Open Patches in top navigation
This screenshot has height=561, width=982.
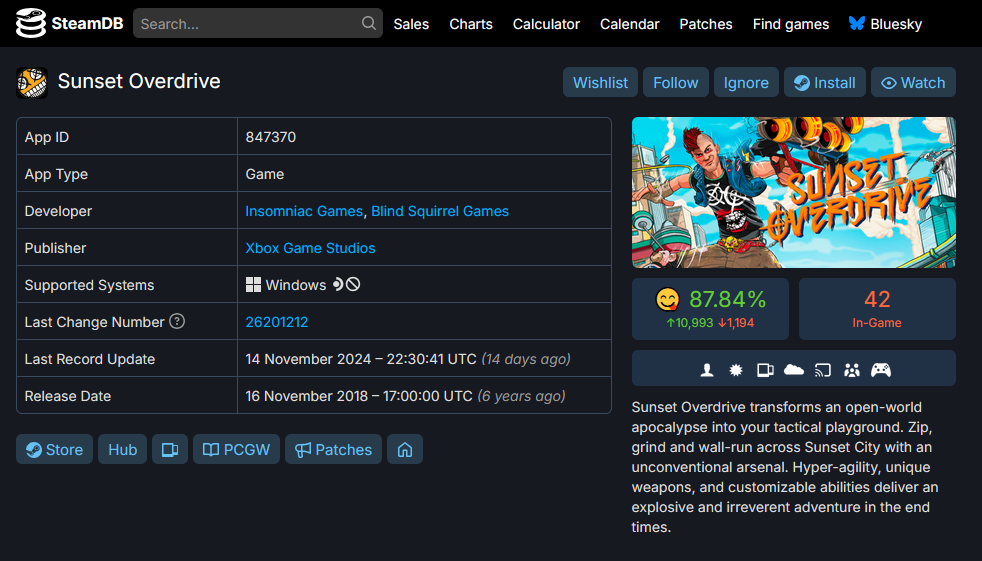click(x=706, y=24)
